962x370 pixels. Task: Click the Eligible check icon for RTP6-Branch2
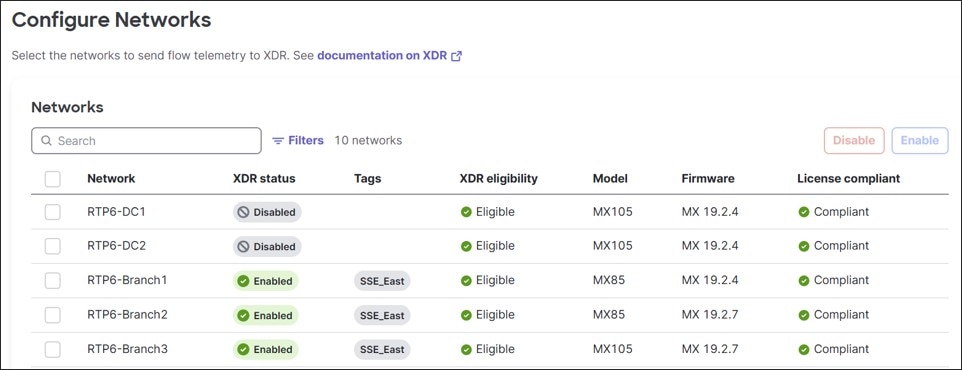(x=466, y=315)
